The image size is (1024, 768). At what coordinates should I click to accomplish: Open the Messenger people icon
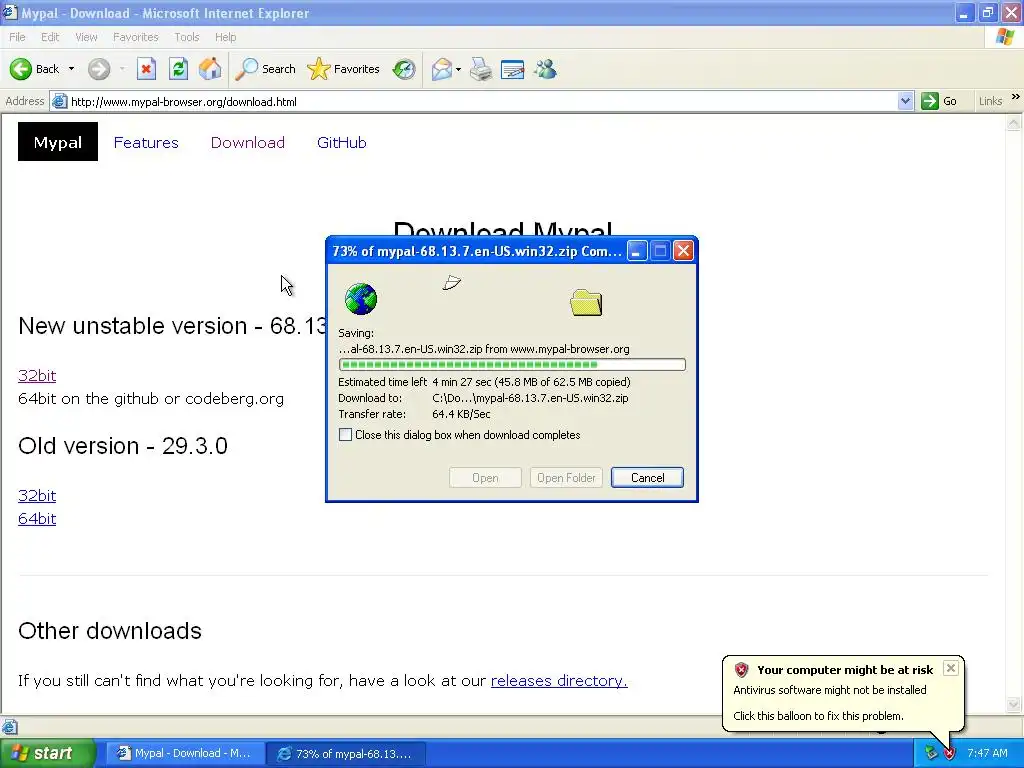[545, 69]
